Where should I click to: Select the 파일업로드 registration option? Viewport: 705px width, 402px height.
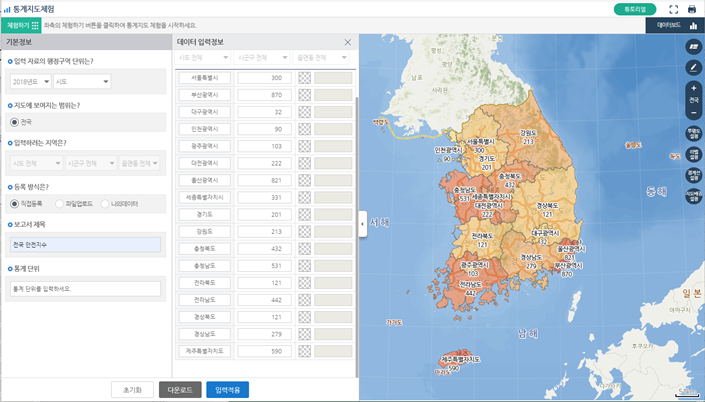(x=60, y=203)
